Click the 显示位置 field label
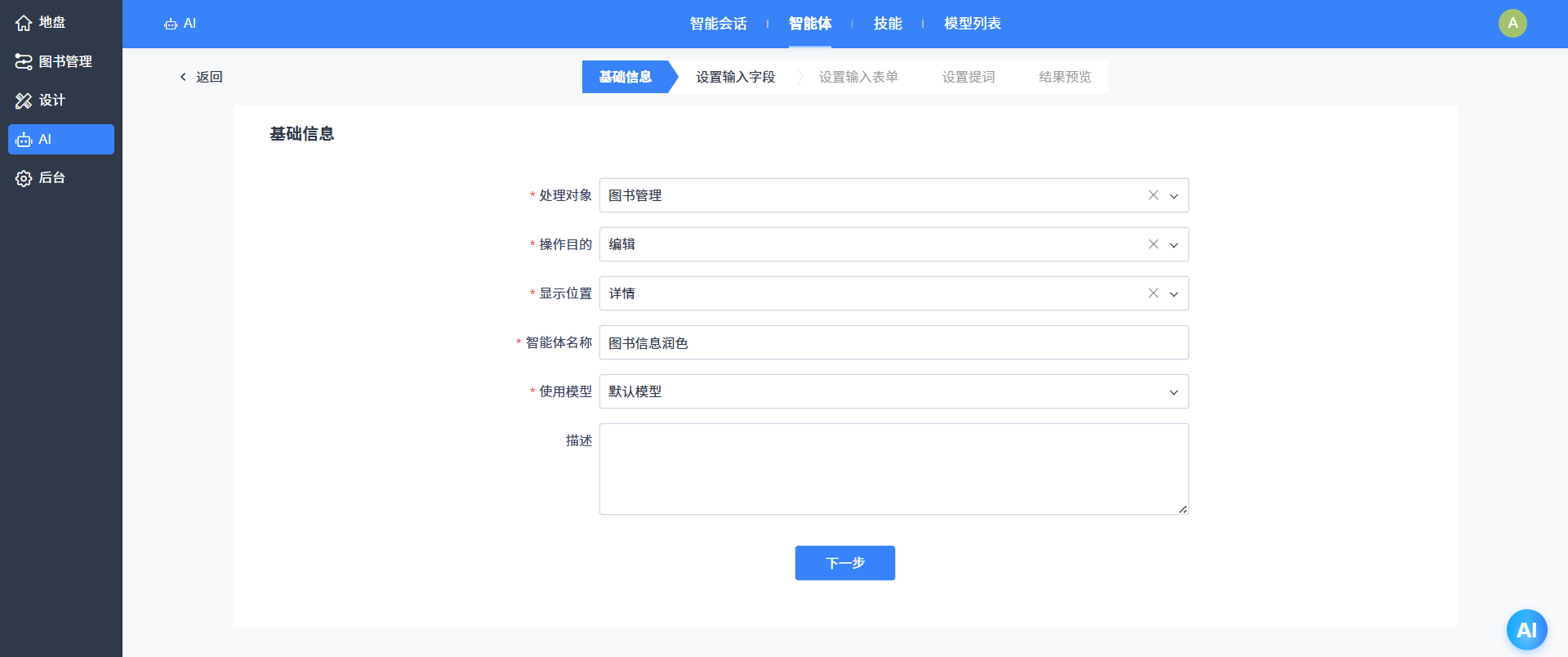Image resolution: width=1568 pixels, height=657 pixels. 565,293
